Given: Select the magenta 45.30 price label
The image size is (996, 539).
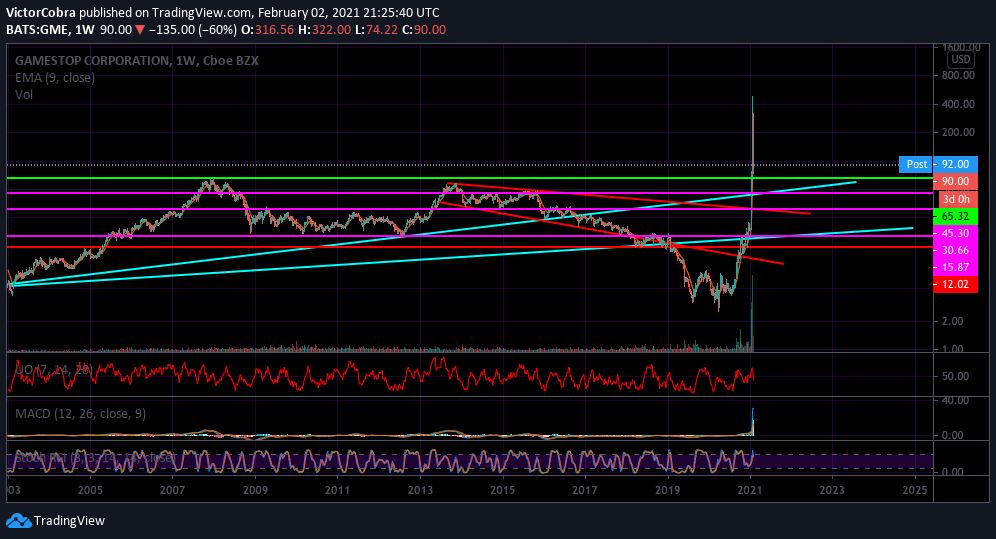Looking at the screenshot, I should 955,233.
